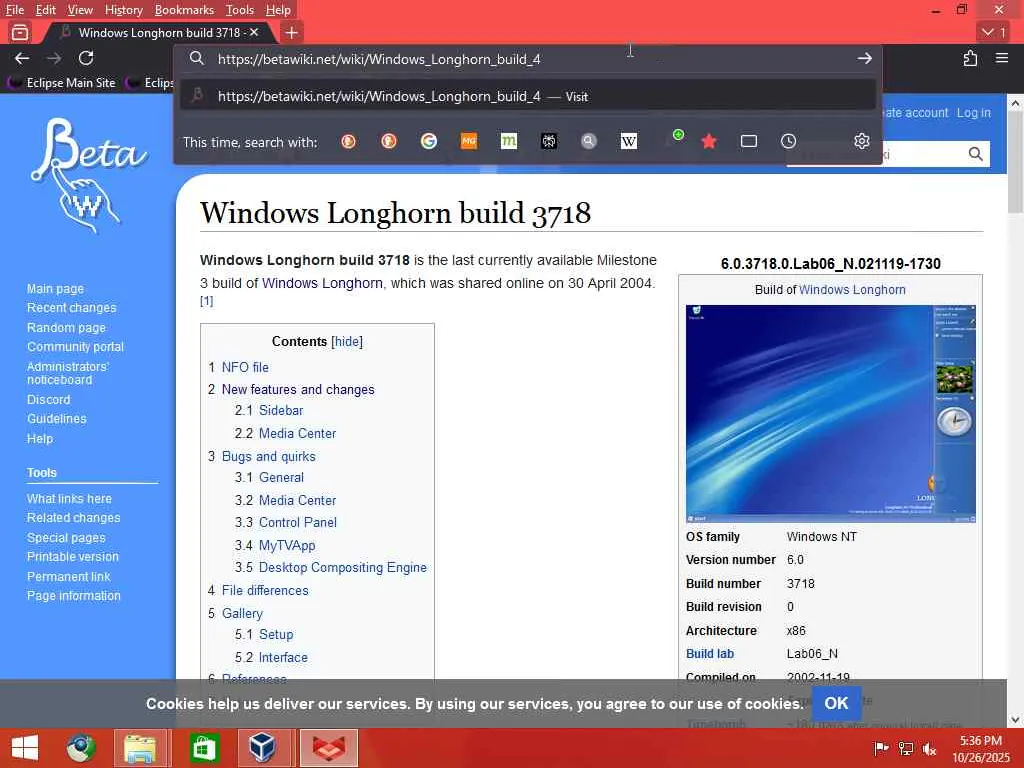1024x768 pixels.
Task: Open the Windows Longhorn link in intro paragraph
Action: 322,283
